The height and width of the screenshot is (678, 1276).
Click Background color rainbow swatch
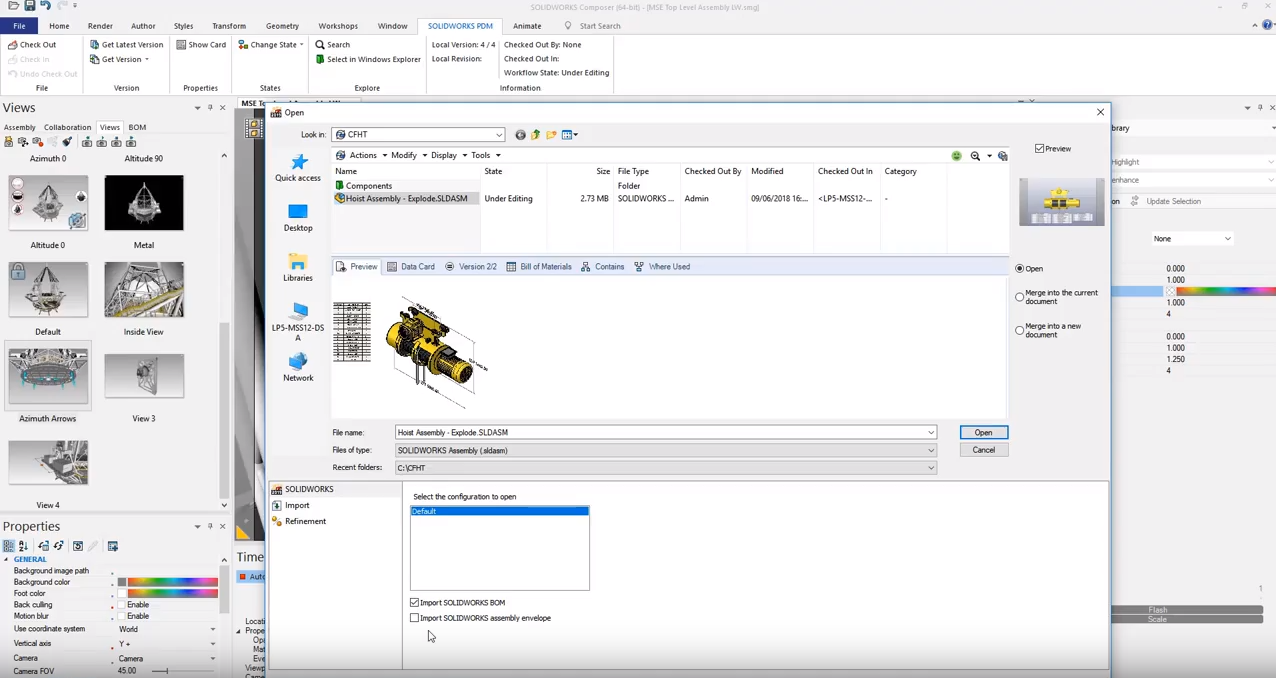pyautogui.click(x=172, y=582)
